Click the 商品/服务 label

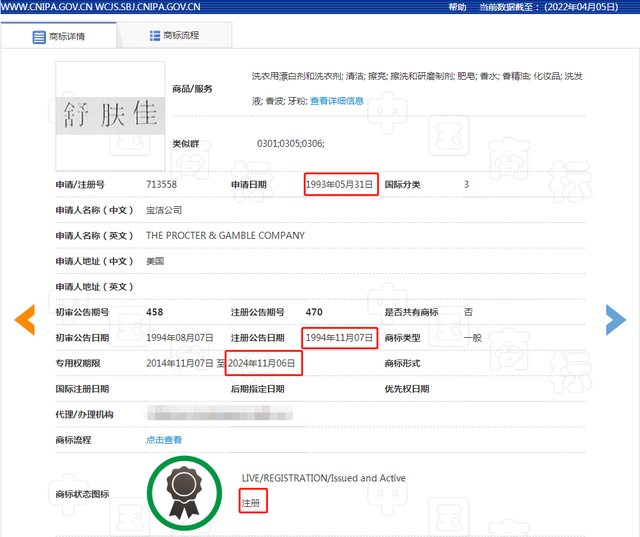point(192,89)
